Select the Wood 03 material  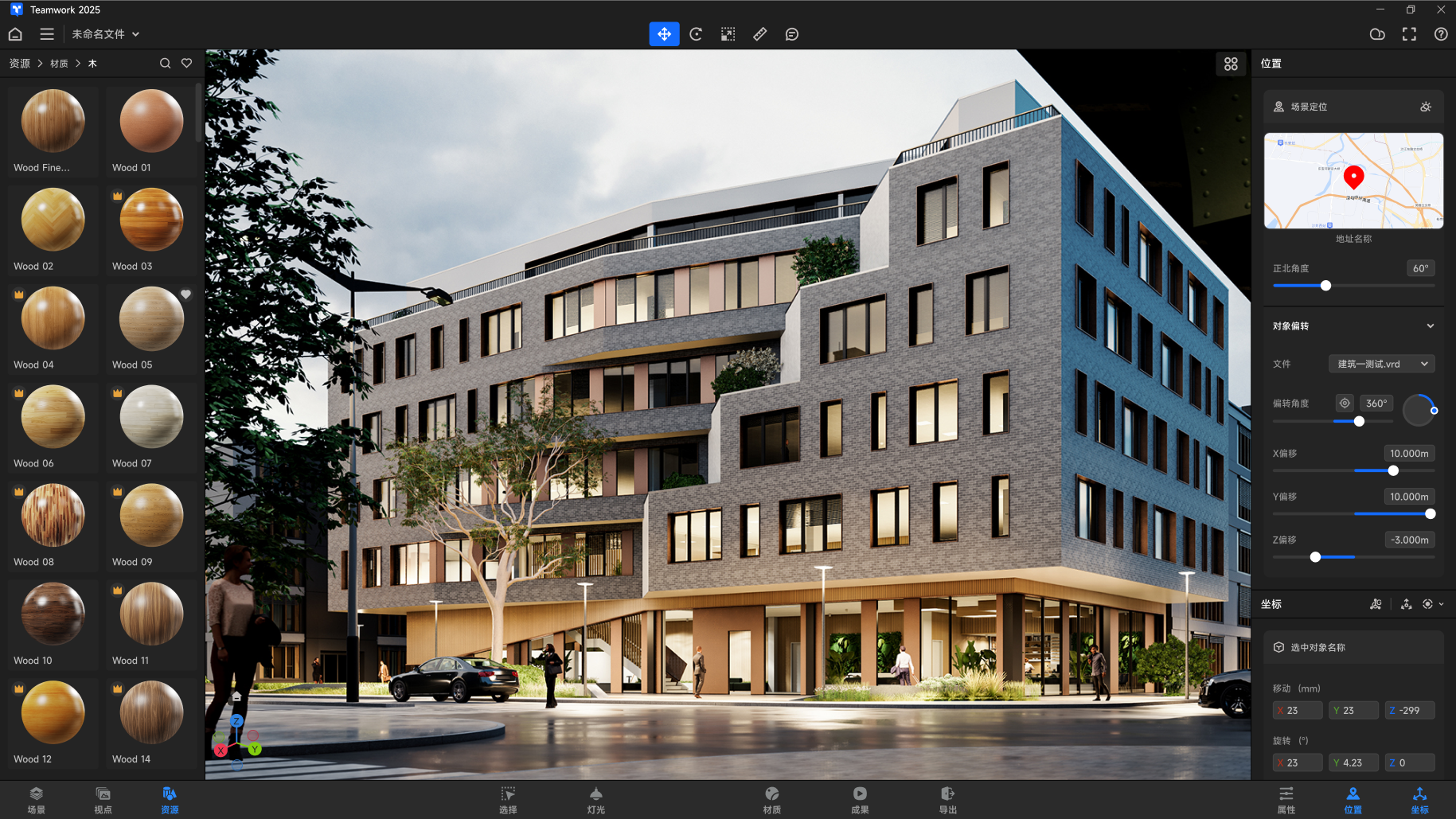pos(151,229)
